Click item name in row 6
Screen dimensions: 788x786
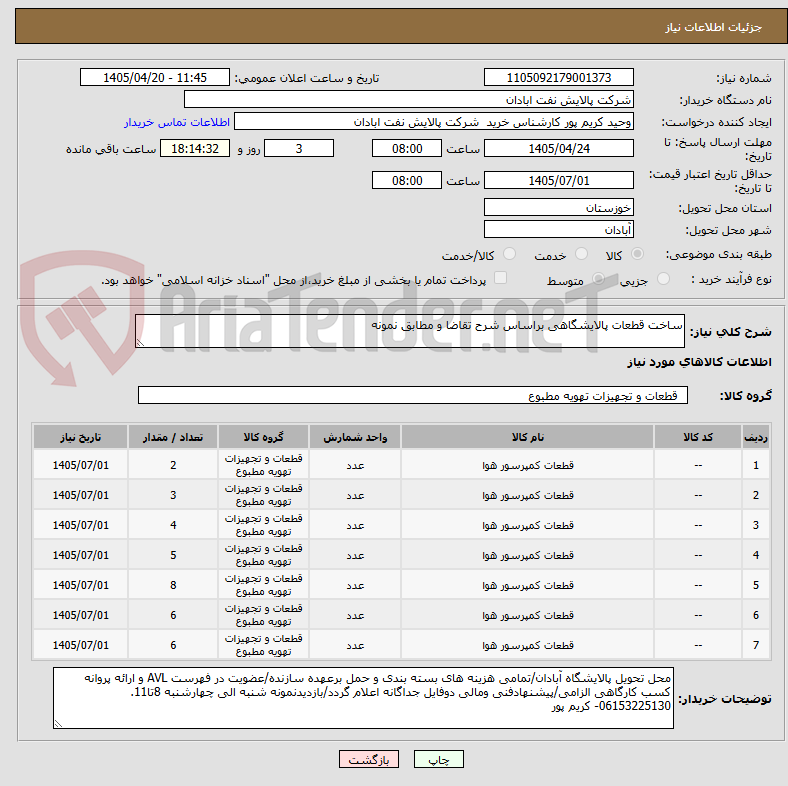click(x=528, y=615)
